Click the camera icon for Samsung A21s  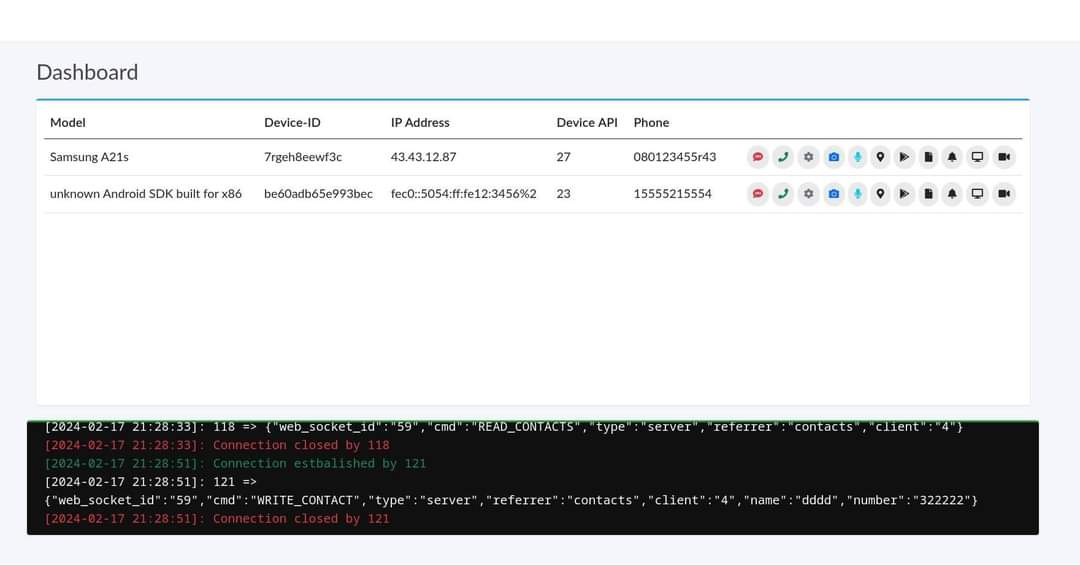pyautogui.click(x=833, y=157)
